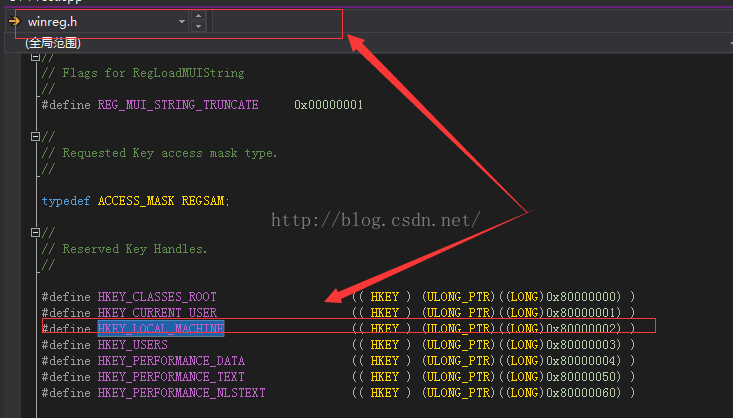Click the 0x80000000 value
This screenshot has height=418, width=733.
pyautogui.click(x=583, y=297)
